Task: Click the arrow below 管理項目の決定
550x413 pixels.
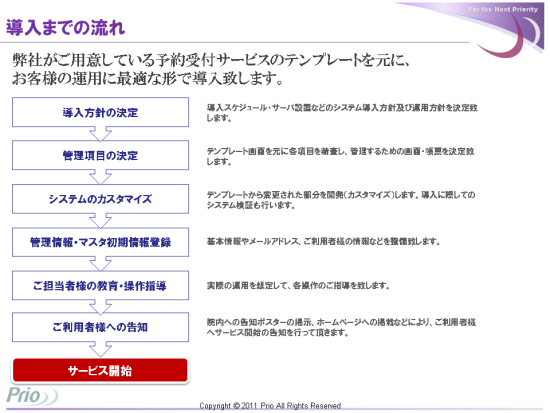Action: coord(100,177)
